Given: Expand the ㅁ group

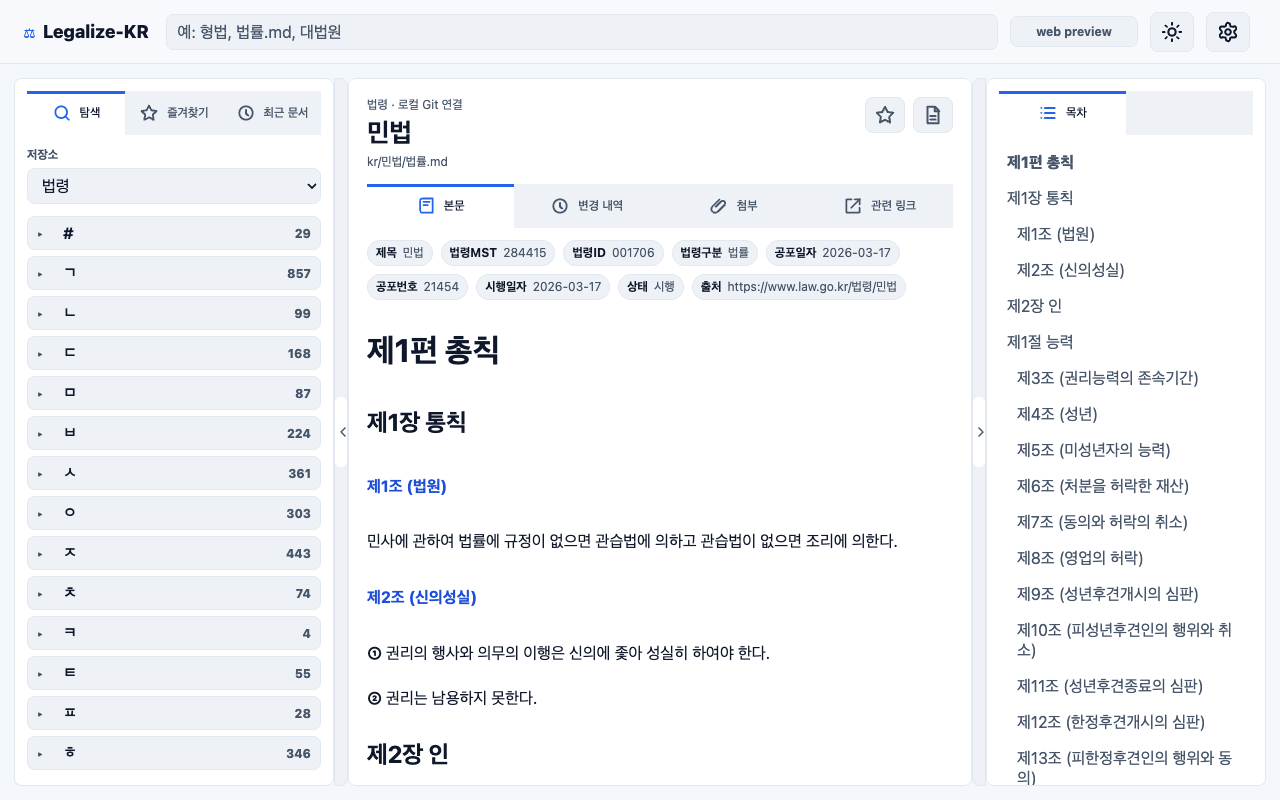Looking at the screenshot, I should [174, 393].
